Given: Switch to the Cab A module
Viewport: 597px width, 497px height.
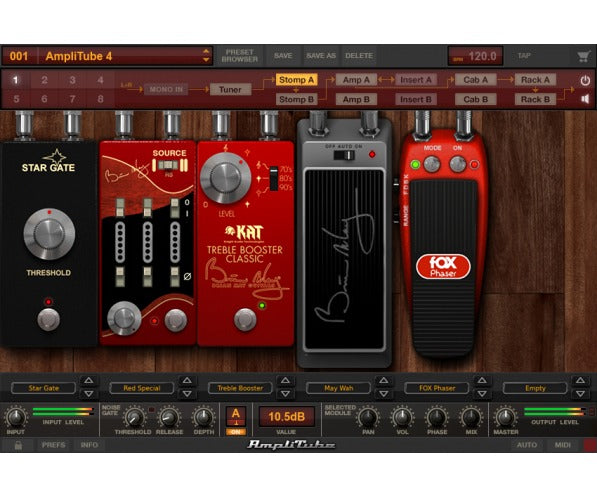Looking at the screenshot, I should pos(476,80).
